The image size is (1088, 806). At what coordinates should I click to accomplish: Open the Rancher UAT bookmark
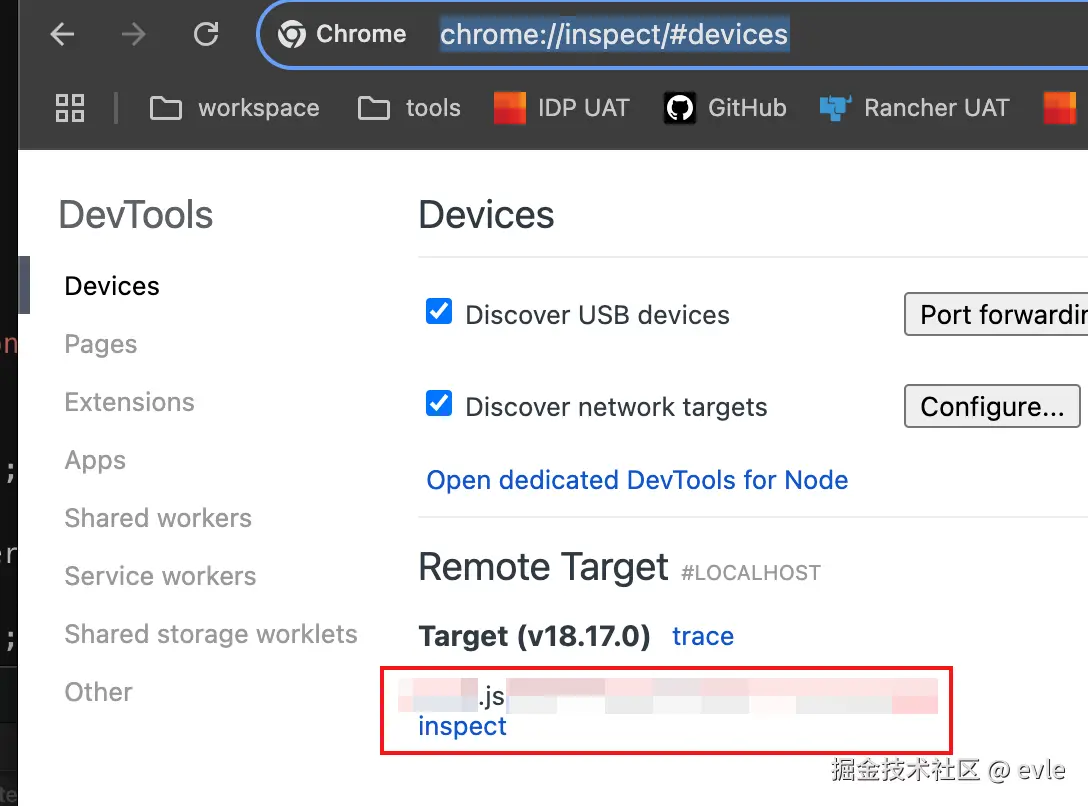click(914, 108)
